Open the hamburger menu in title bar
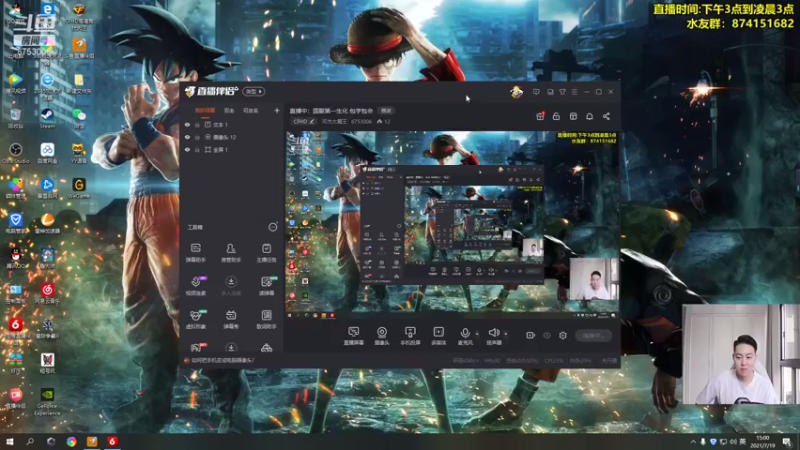This screenshot has width=800, height=450. click(574, 92)
